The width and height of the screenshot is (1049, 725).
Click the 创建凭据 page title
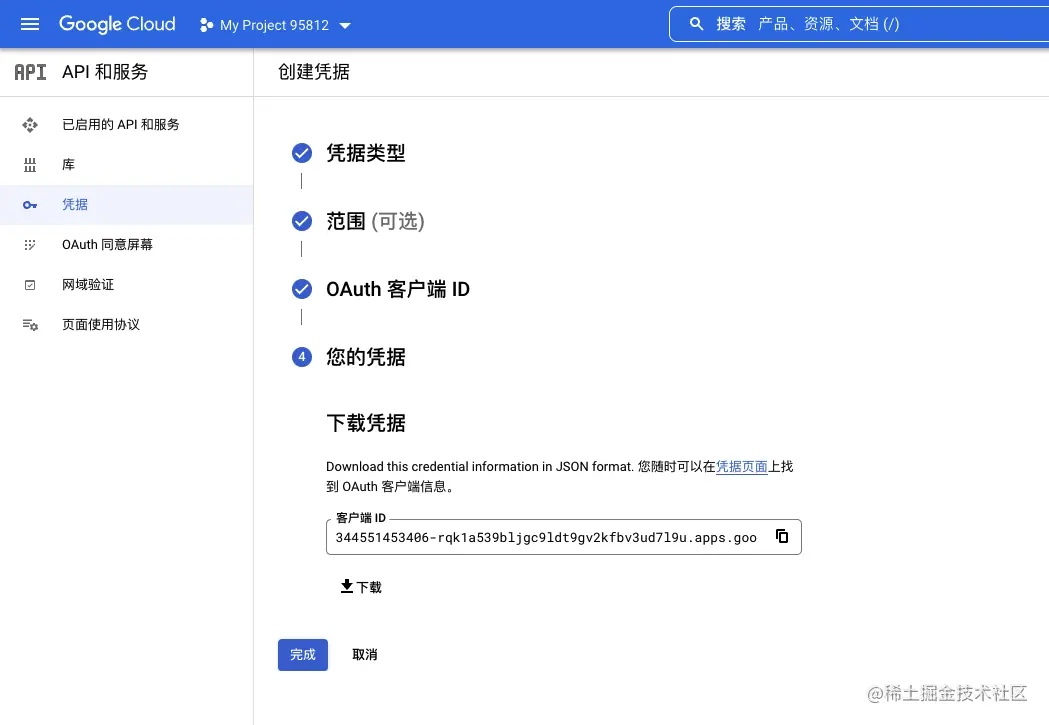[x=314, y=72]
